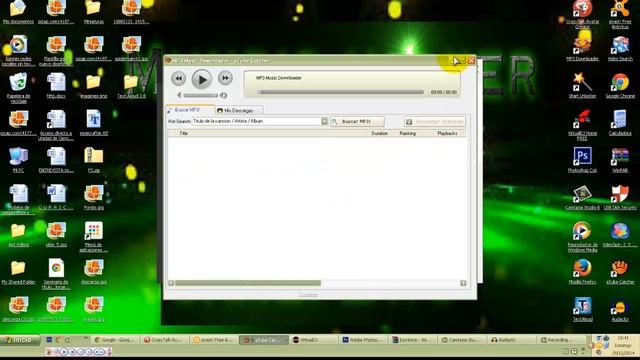Screen dimensions: 640x360
Task: Click the Update link at window bottom
Action: [x=308, y=295]
